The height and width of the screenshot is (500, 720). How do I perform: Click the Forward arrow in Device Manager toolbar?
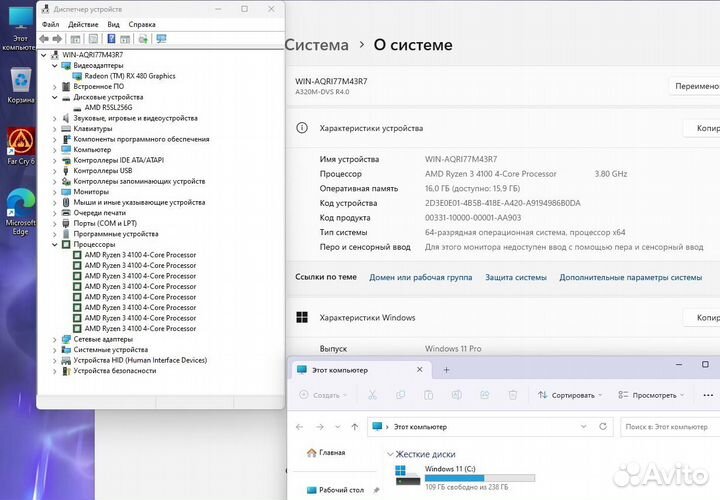(57, 39)
